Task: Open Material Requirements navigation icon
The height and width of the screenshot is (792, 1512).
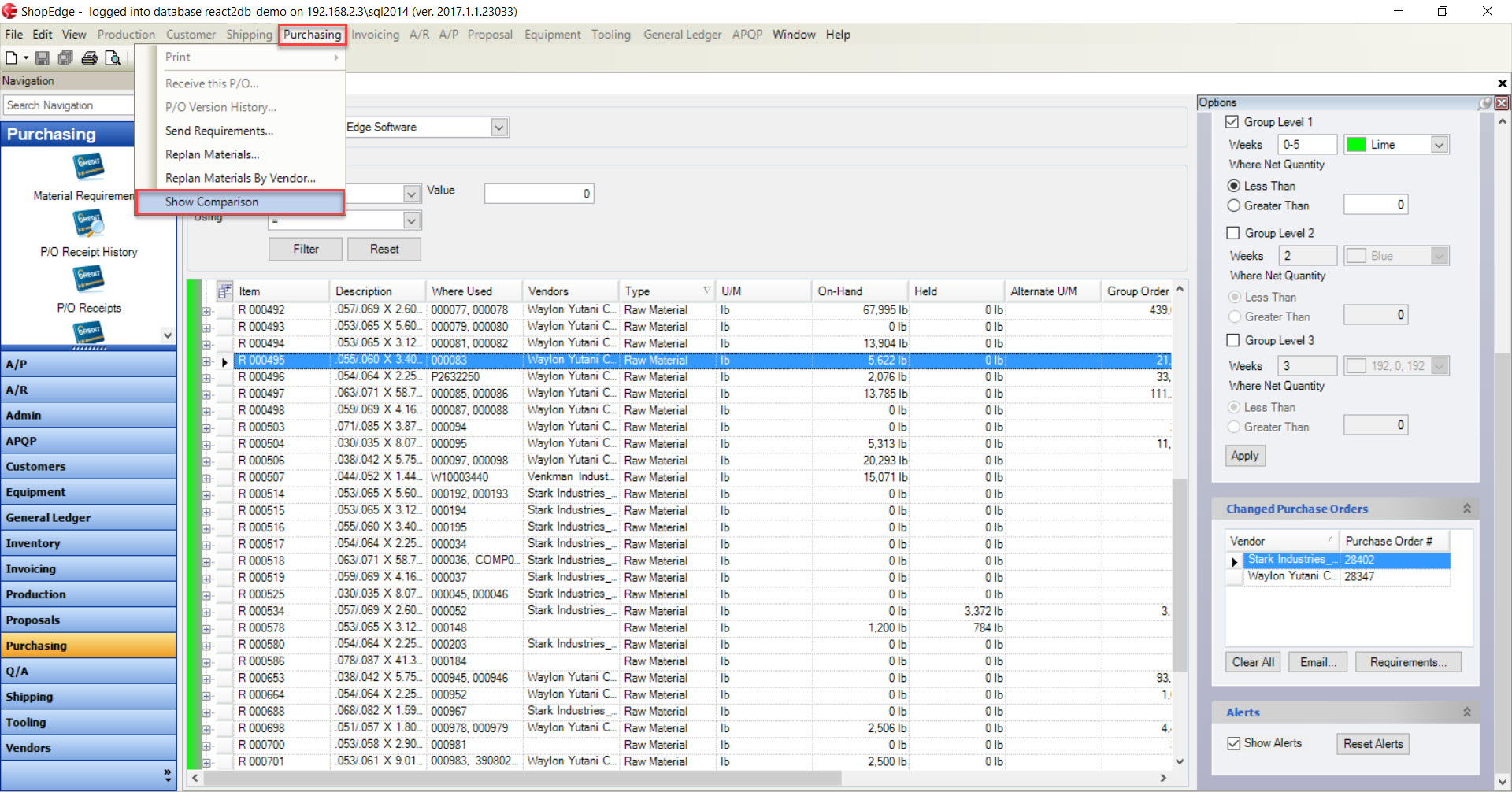Action: [x=89, y=167]
